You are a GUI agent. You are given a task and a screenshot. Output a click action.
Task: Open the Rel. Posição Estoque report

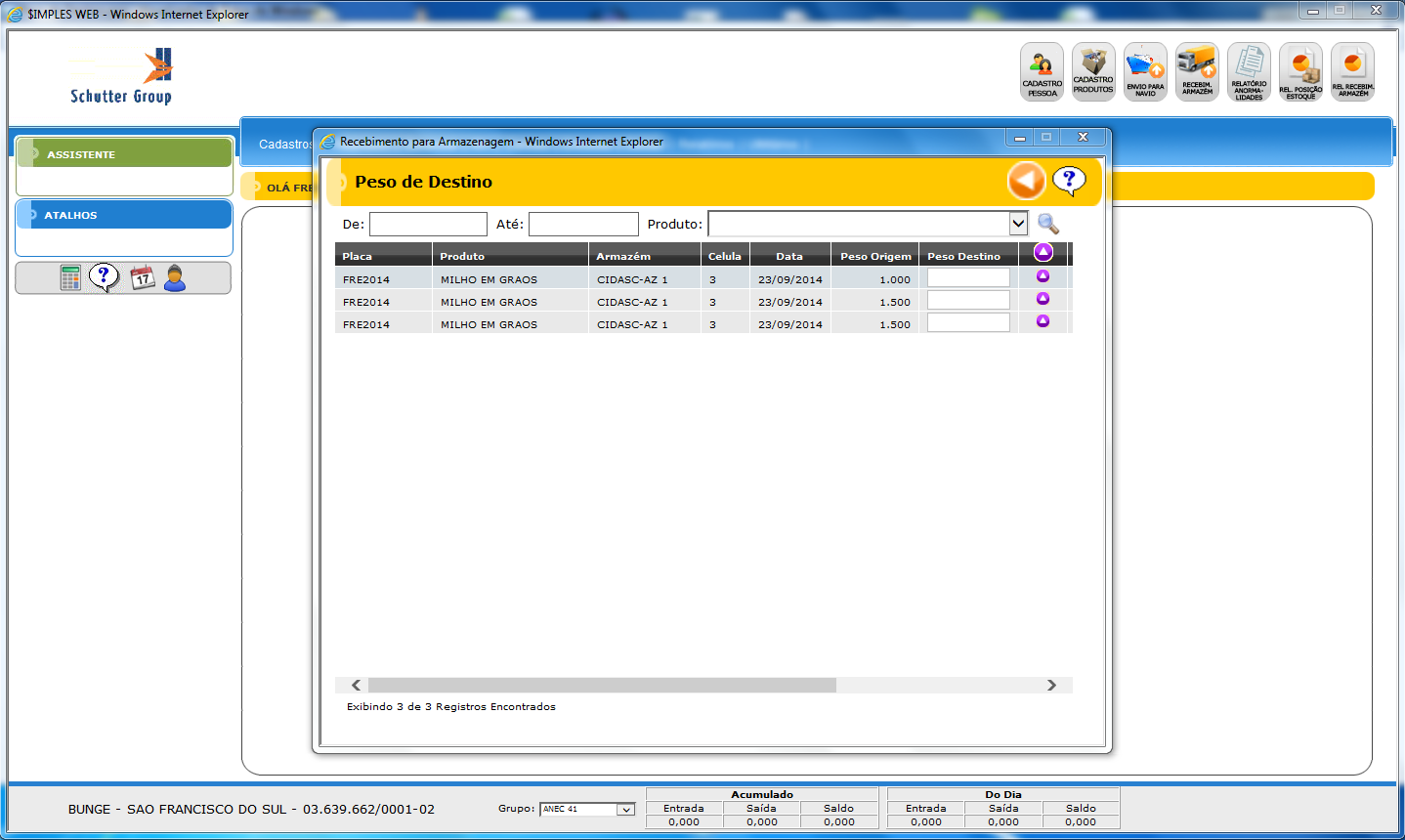[1300, 71]
